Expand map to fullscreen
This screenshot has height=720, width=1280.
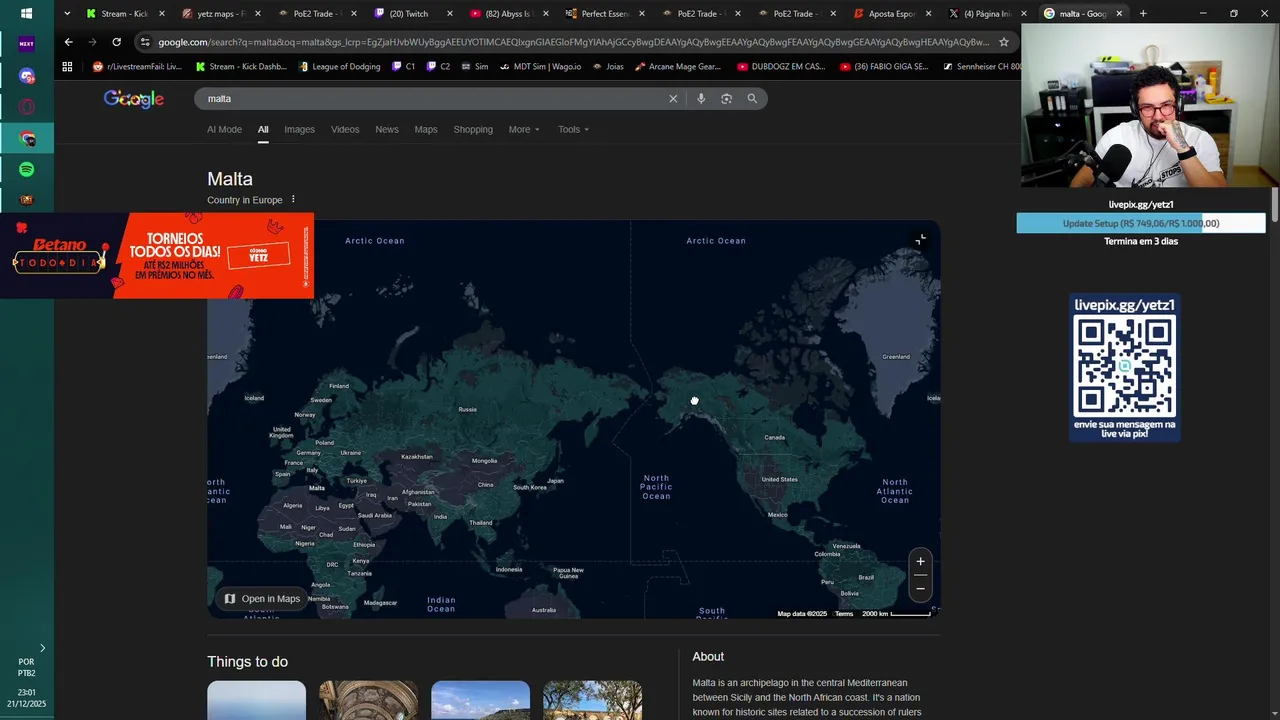tap(920, 239)
